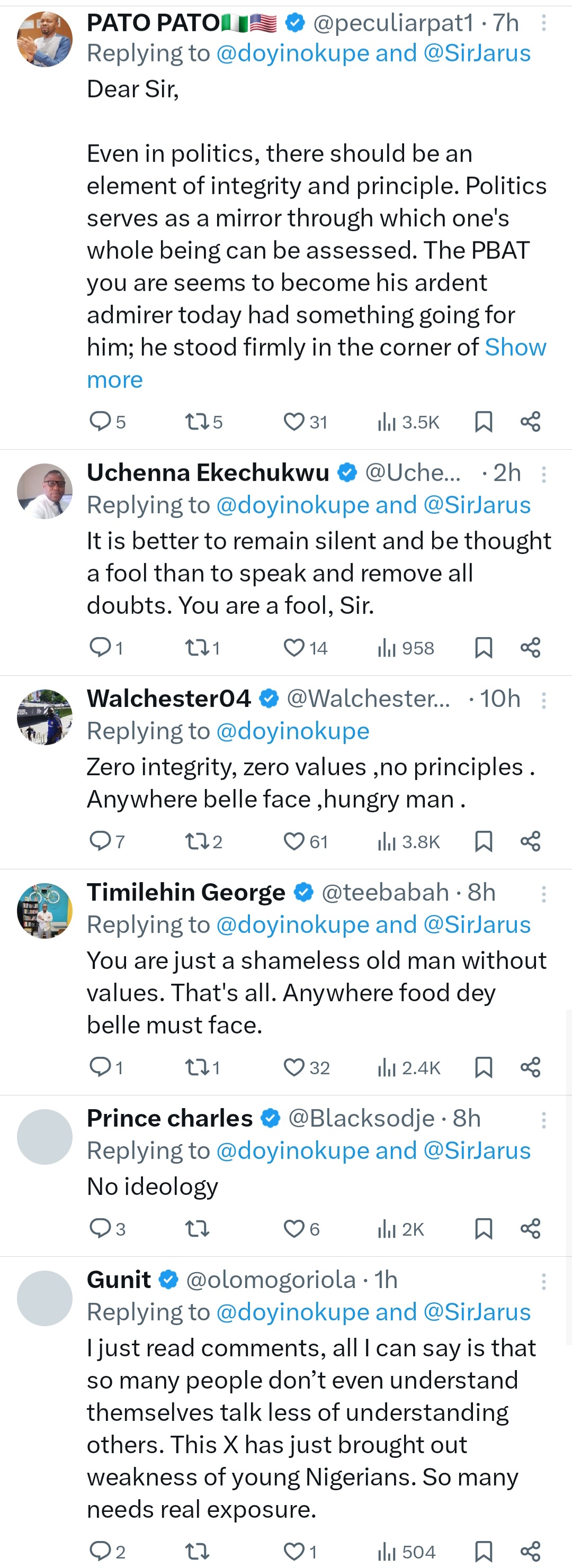Screen dimensions: 572x1568
Task: Open more options menu on Walchester04's reply
Action: (x=543, y=700)
